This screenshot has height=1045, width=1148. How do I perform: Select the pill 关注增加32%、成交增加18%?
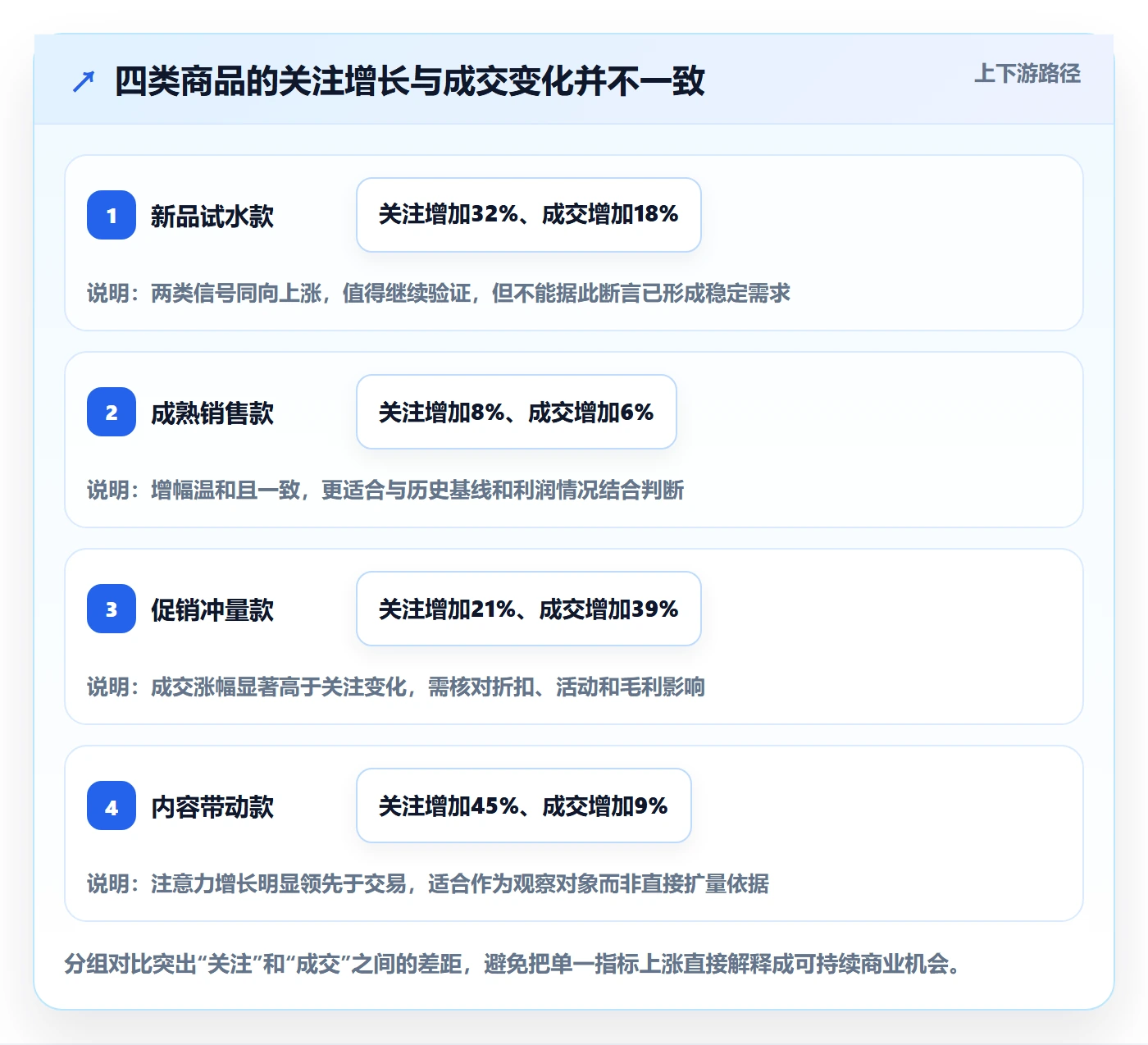(x=529, y=215)
